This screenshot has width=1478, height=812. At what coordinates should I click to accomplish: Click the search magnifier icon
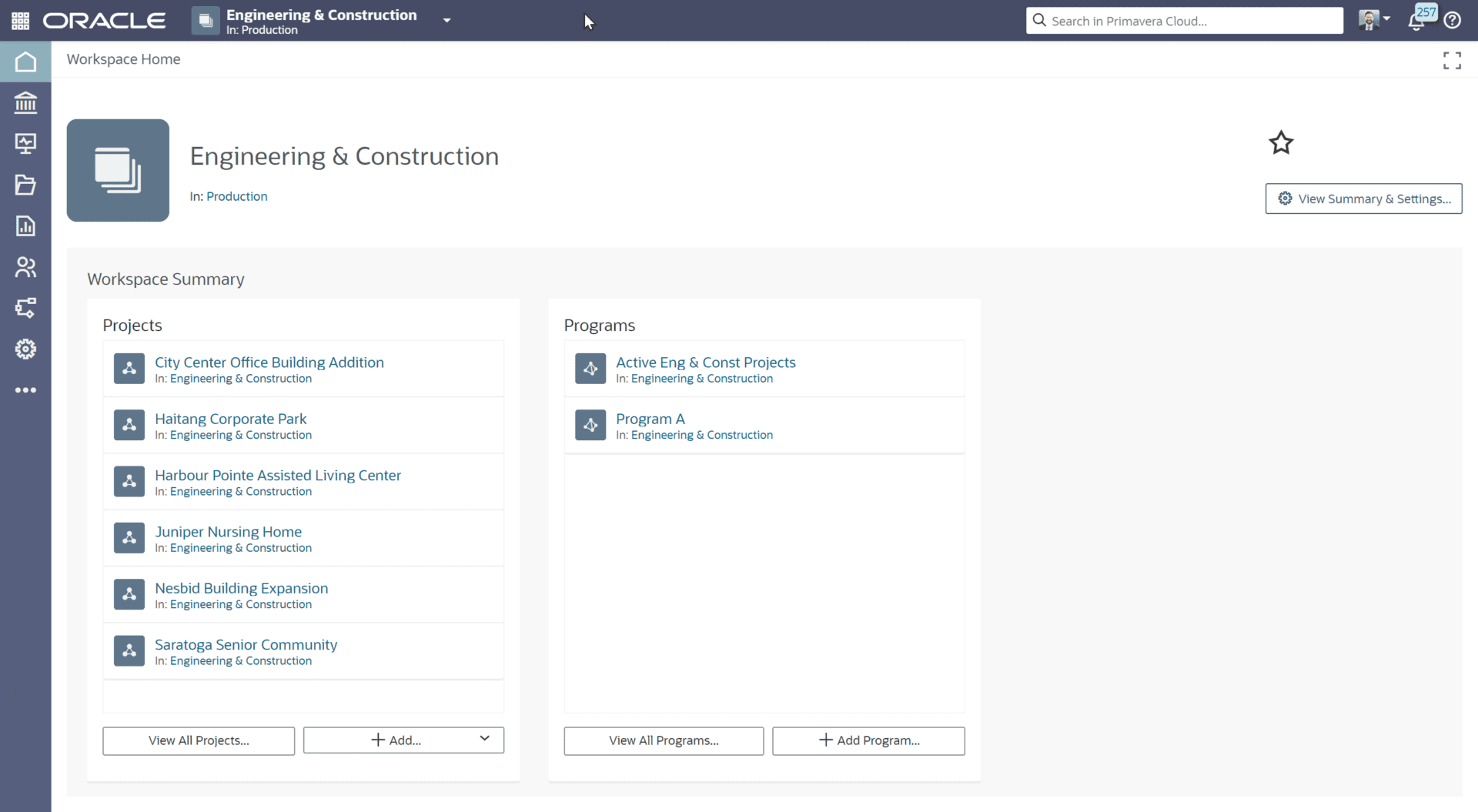pyautogui.click(x=1039, y=20)
